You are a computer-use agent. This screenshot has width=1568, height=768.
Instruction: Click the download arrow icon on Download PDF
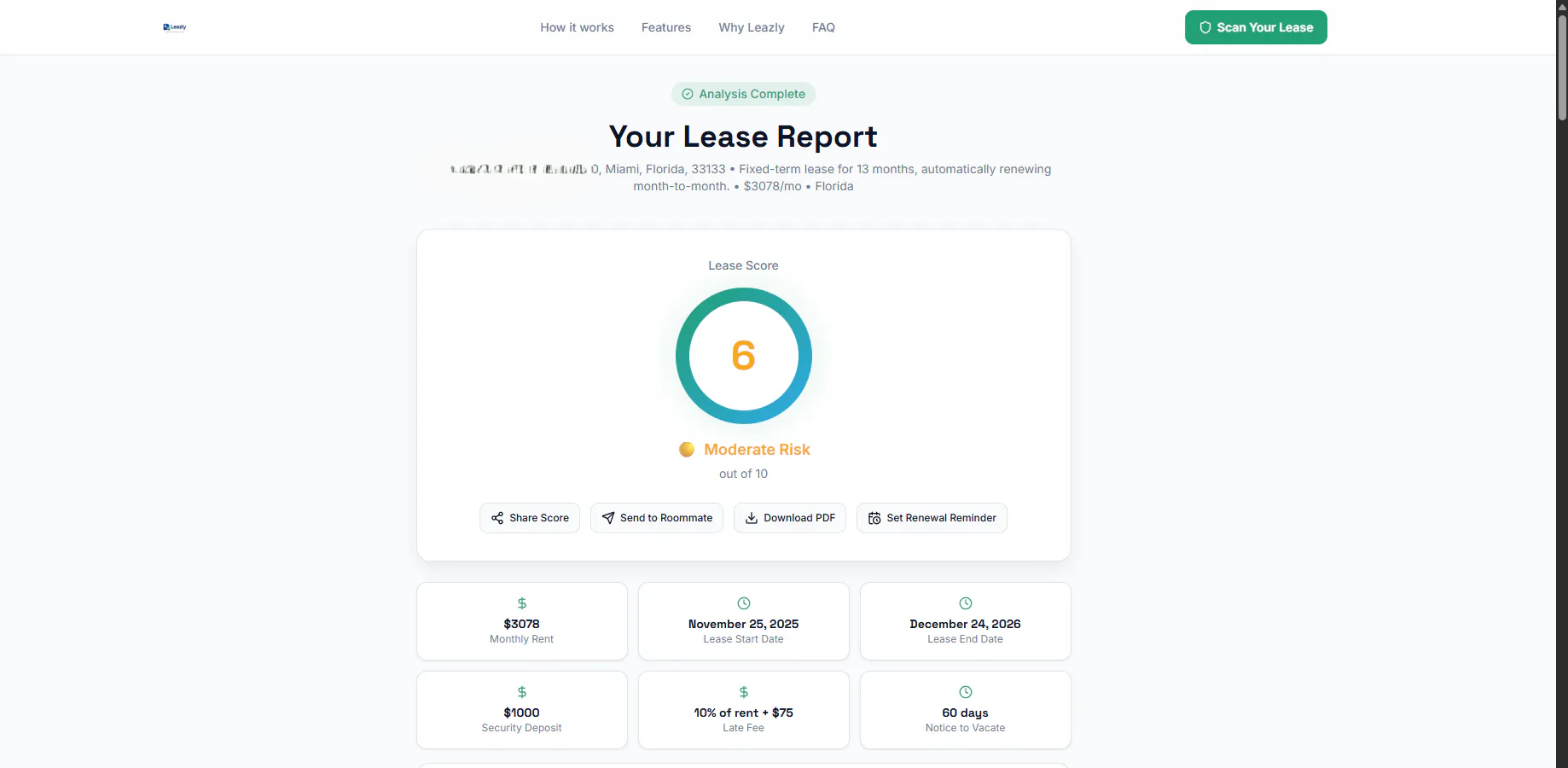tap(752, 518)
